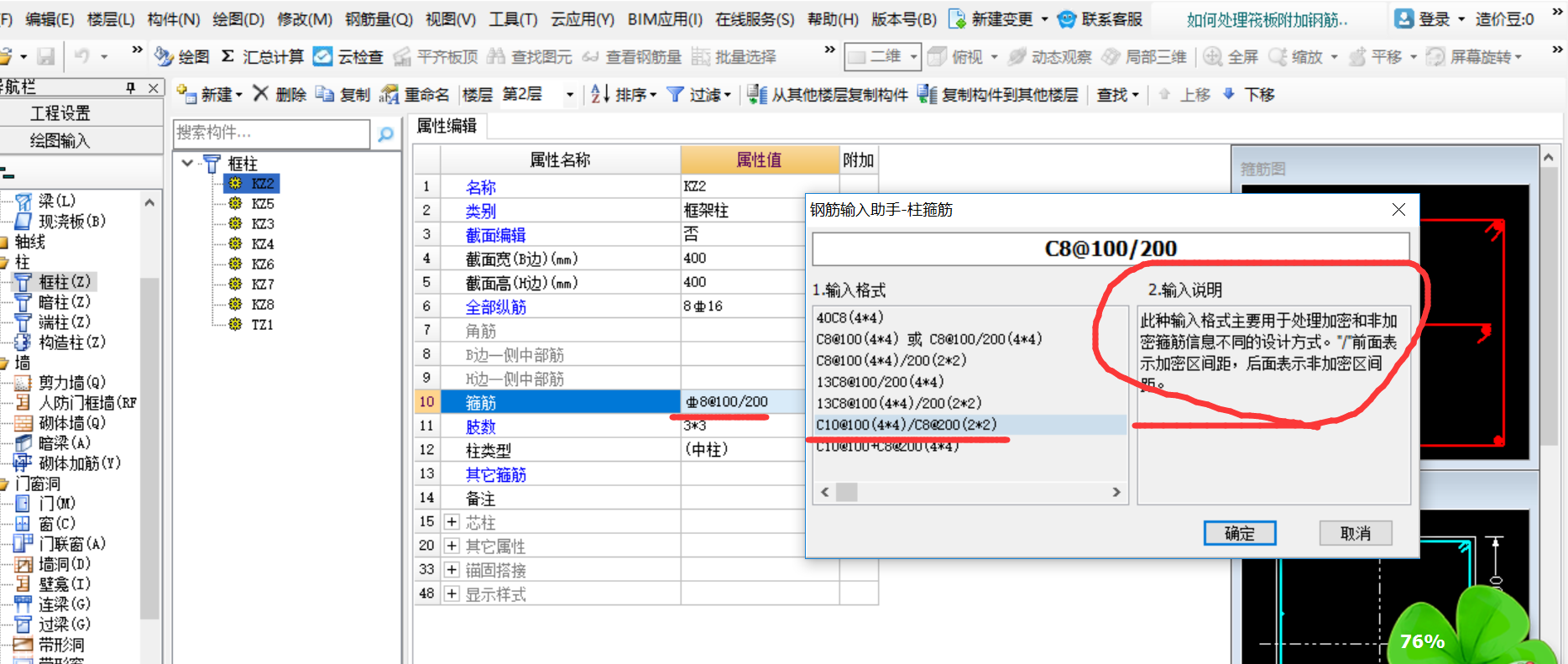Open 绘图输入 navigation section
This screenshot has width=1568, height=664.
pos(60,140)
